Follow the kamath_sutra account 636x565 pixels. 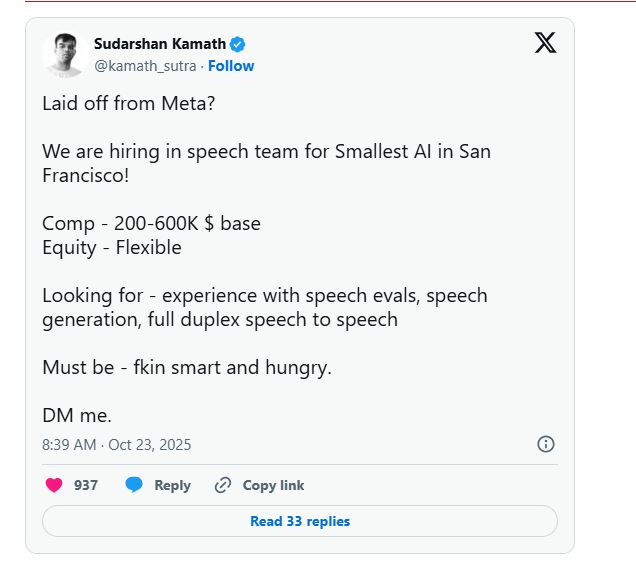[231, 66]
